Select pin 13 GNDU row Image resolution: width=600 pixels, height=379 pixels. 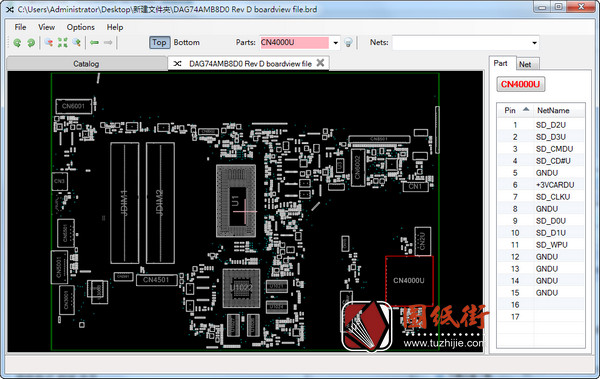(x=541, y=269)
